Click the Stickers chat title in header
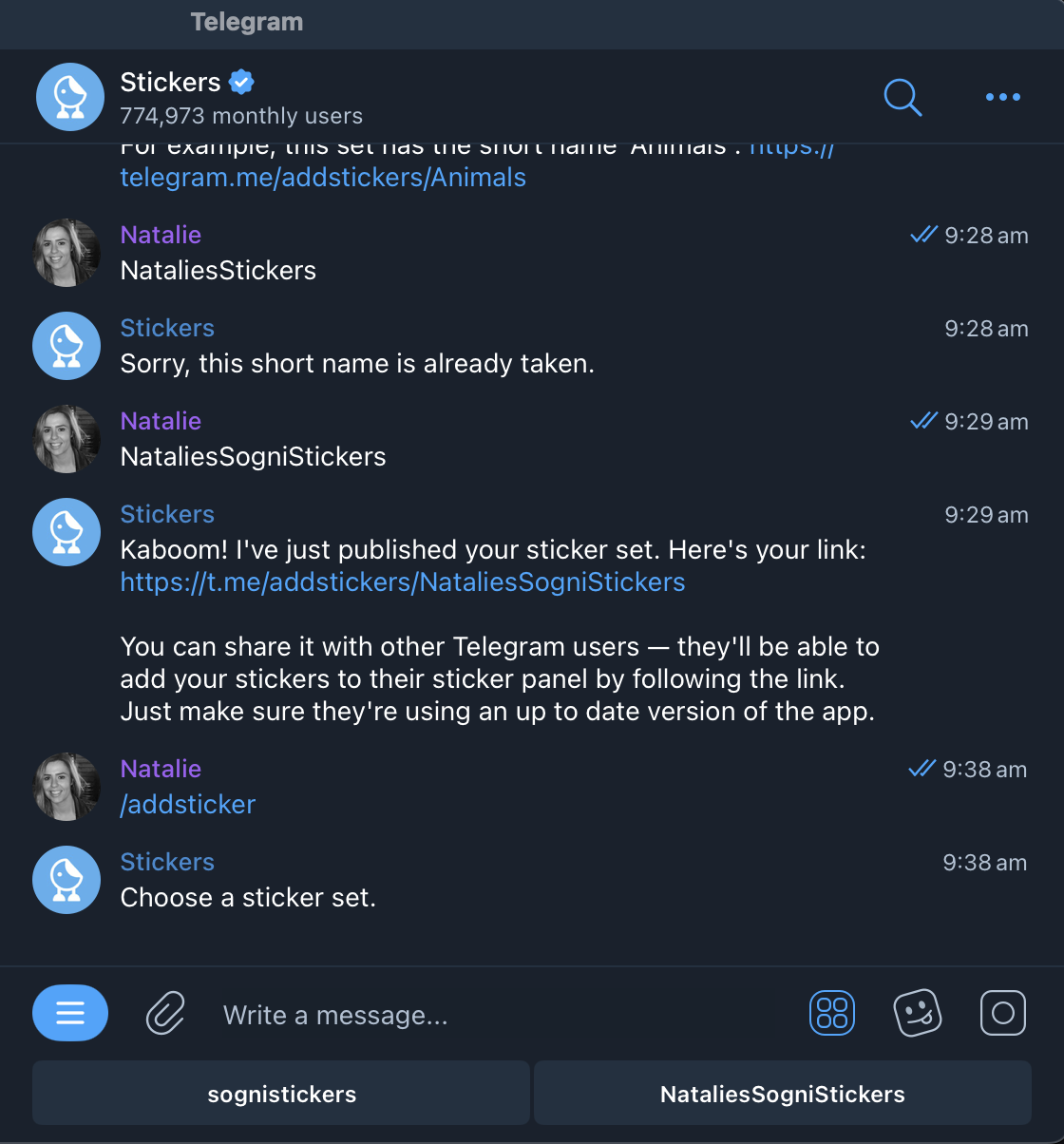This screenshot has height=1144, width=1064. (x=170, y=82)
